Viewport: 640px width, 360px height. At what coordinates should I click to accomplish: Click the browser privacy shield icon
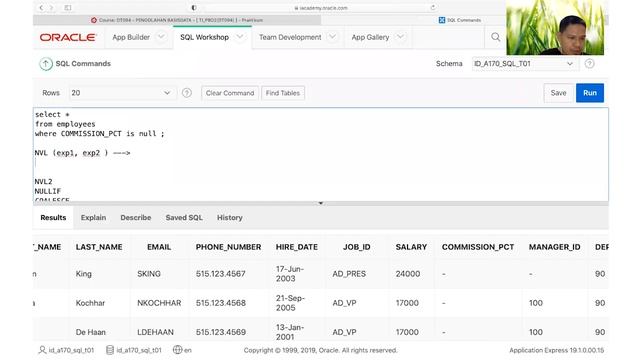click(194, 8)
